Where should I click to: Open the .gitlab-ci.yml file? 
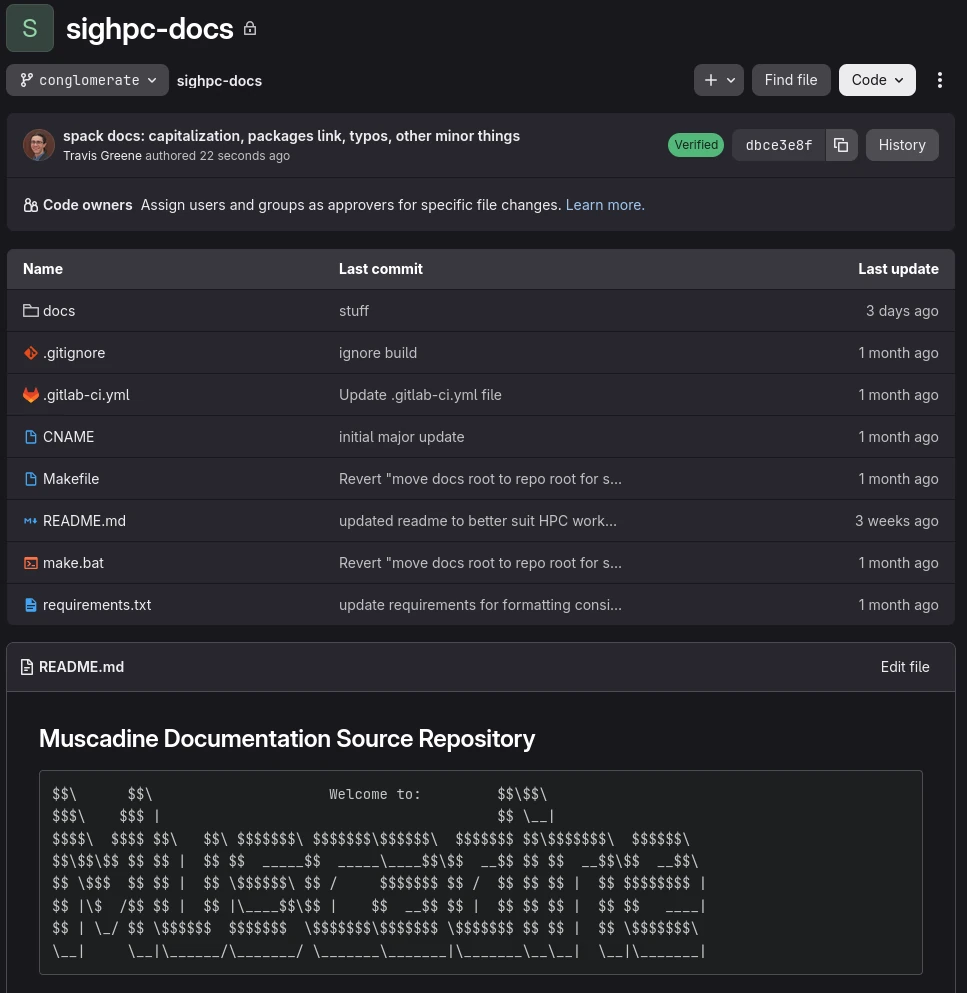click(x=86, y=395)
